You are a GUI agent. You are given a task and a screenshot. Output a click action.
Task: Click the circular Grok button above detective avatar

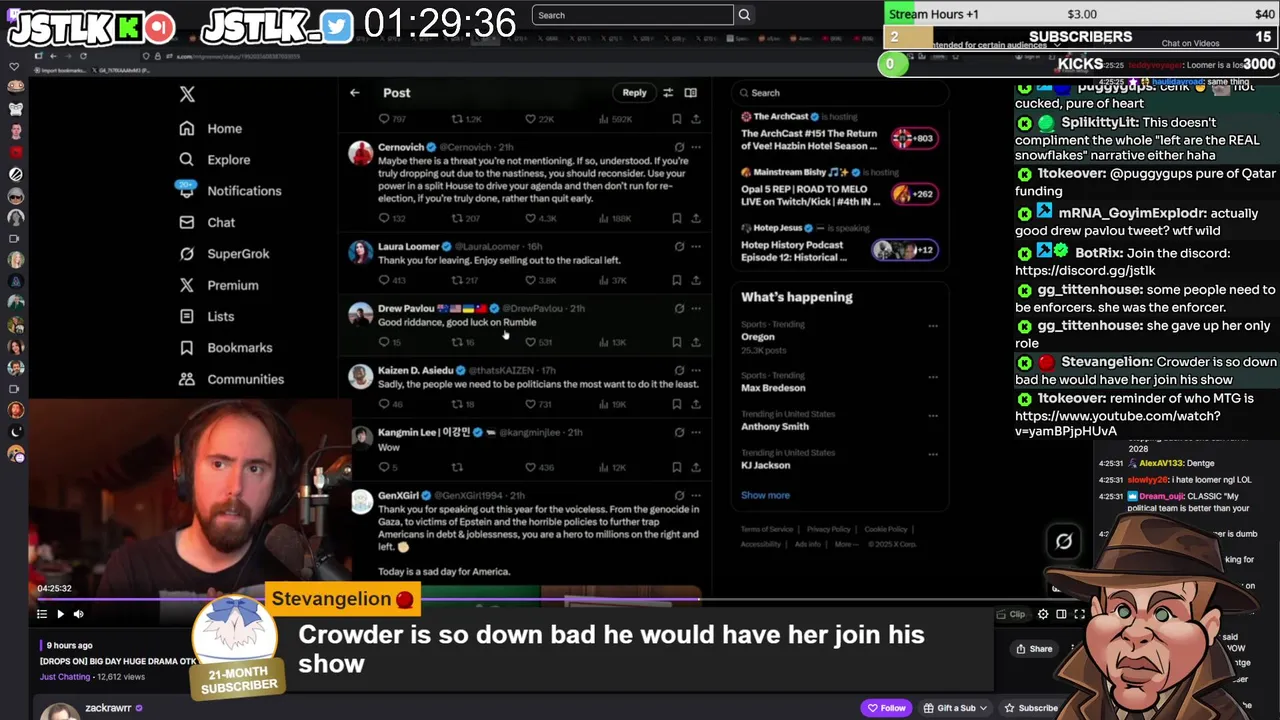[1064, 542]
